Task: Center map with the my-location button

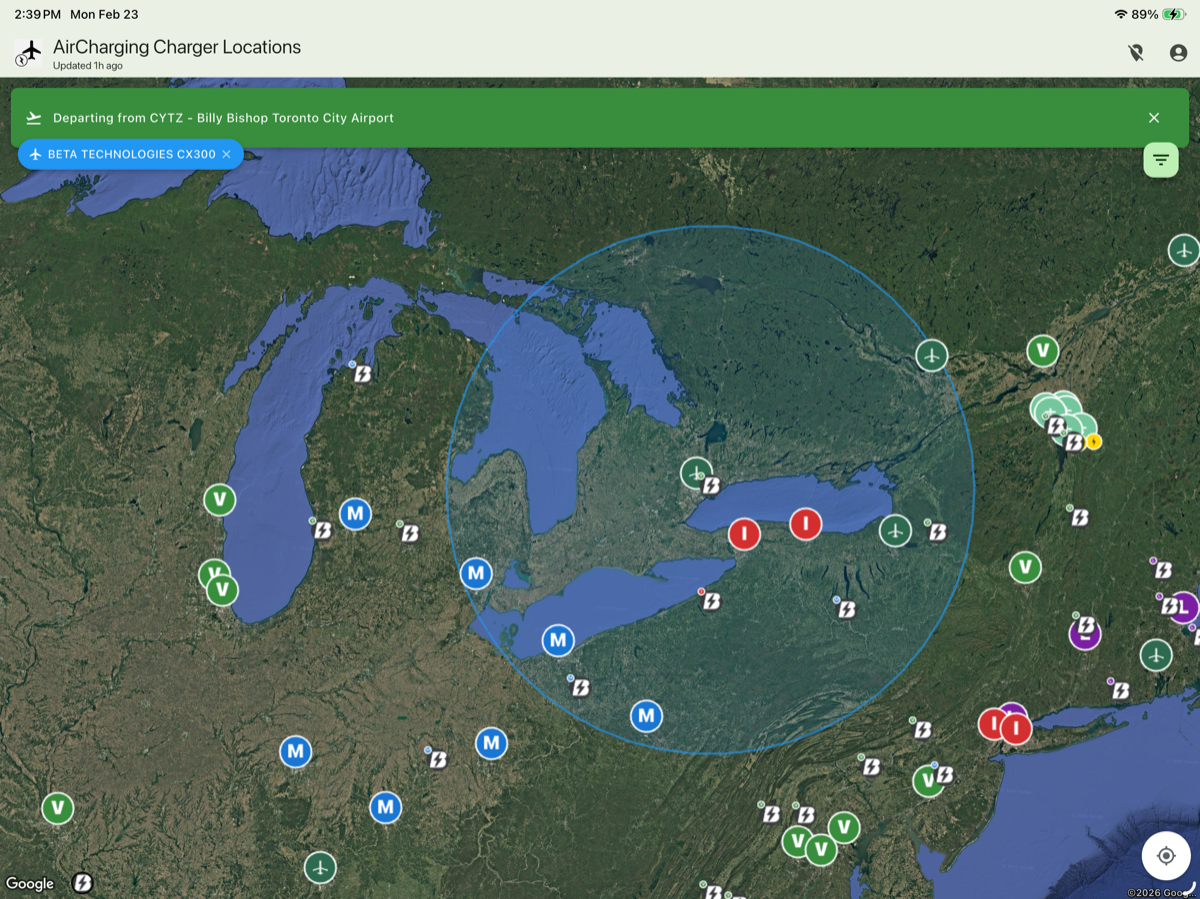Action: tap(1165, 856)
